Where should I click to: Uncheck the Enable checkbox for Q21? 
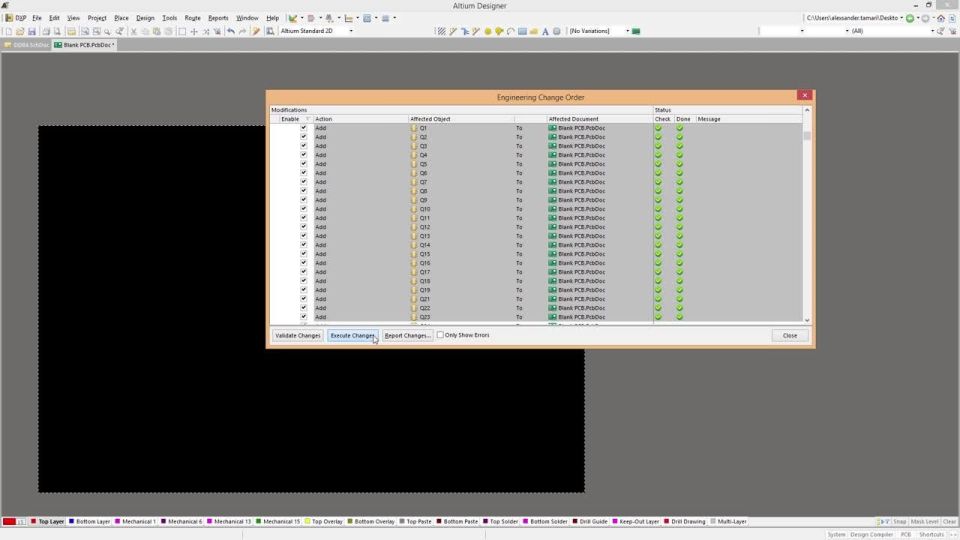[303, 299]
